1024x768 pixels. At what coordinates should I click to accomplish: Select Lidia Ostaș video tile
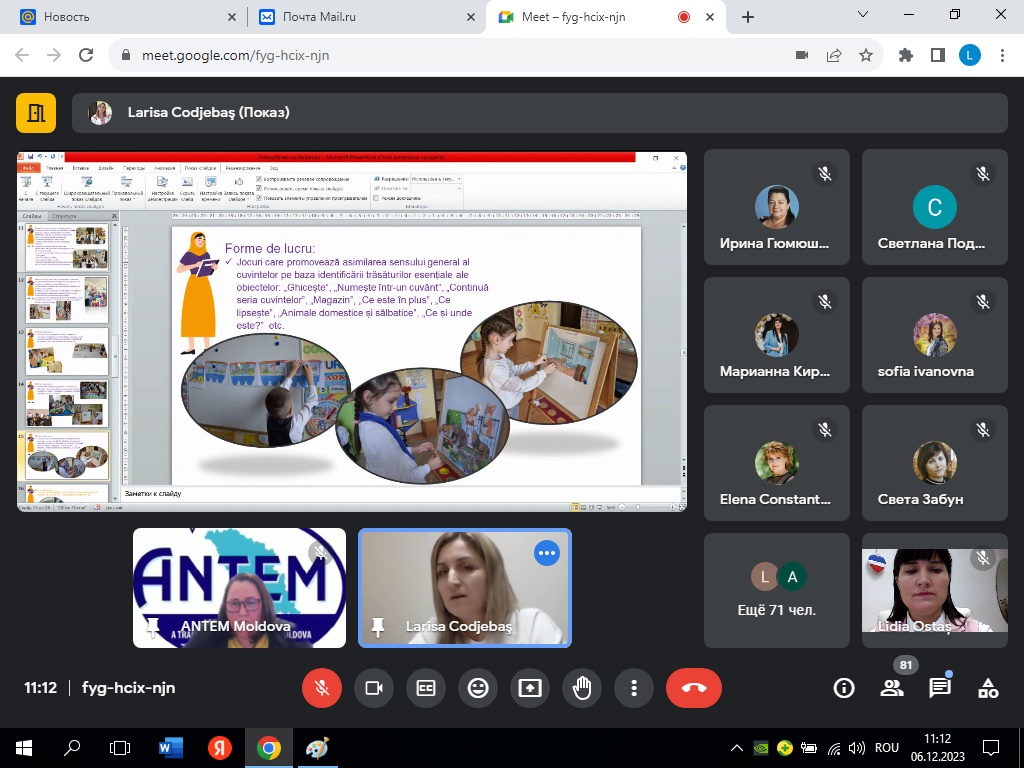click(x=935, y=590)
